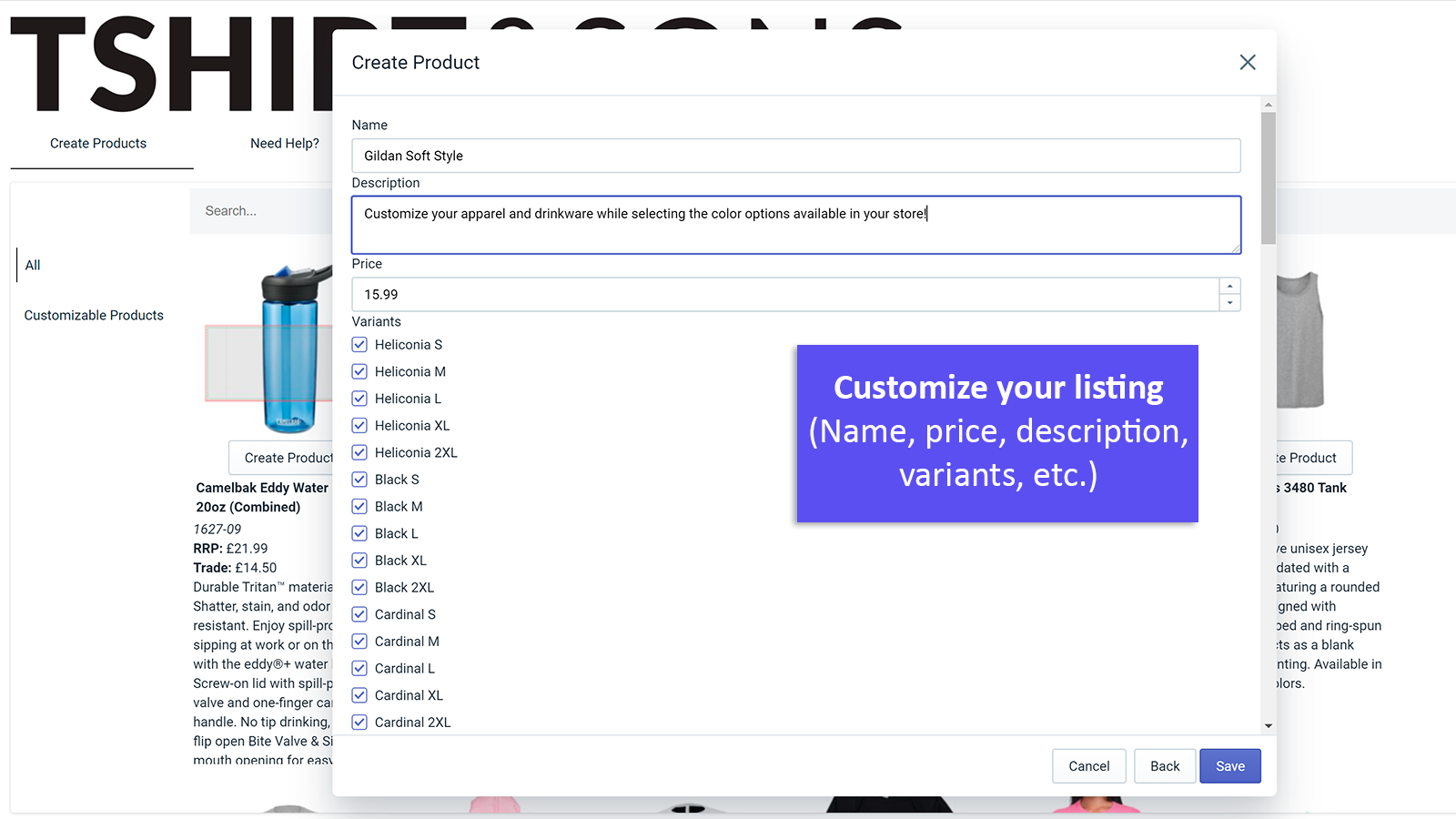This screenshot has width=1456, height=819.
Task: Click the dialog scrollbar thumb
Action: (1269, 178)
